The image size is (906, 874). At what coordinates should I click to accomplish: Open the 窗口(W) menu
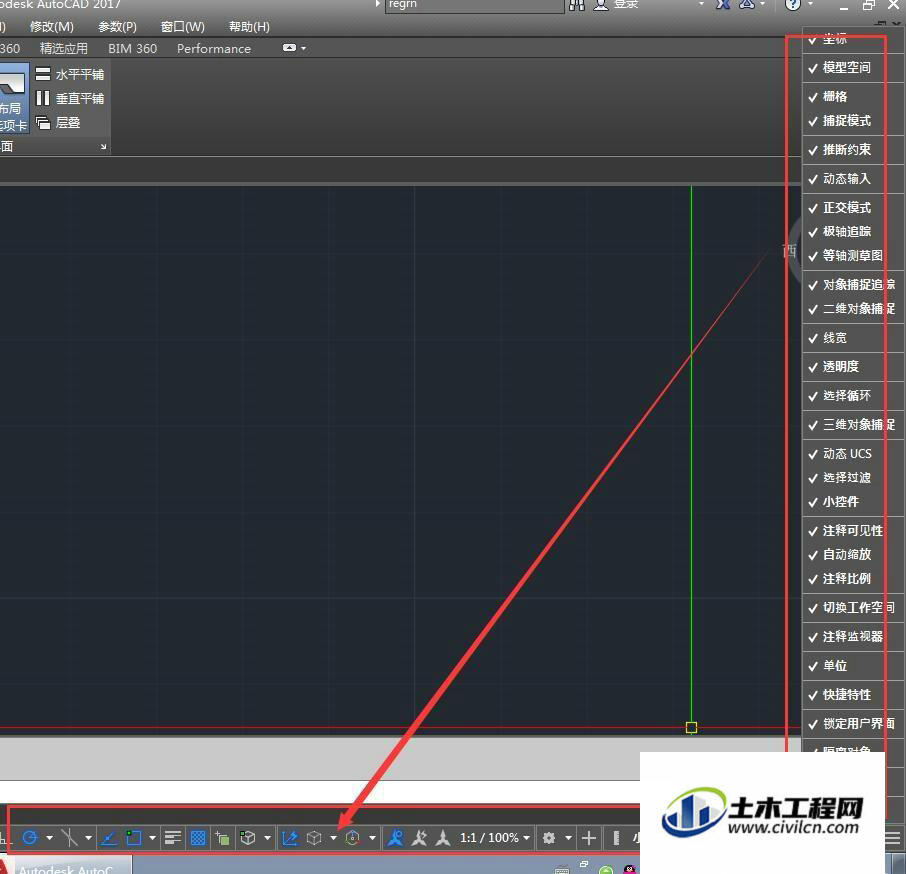[183, 27]
